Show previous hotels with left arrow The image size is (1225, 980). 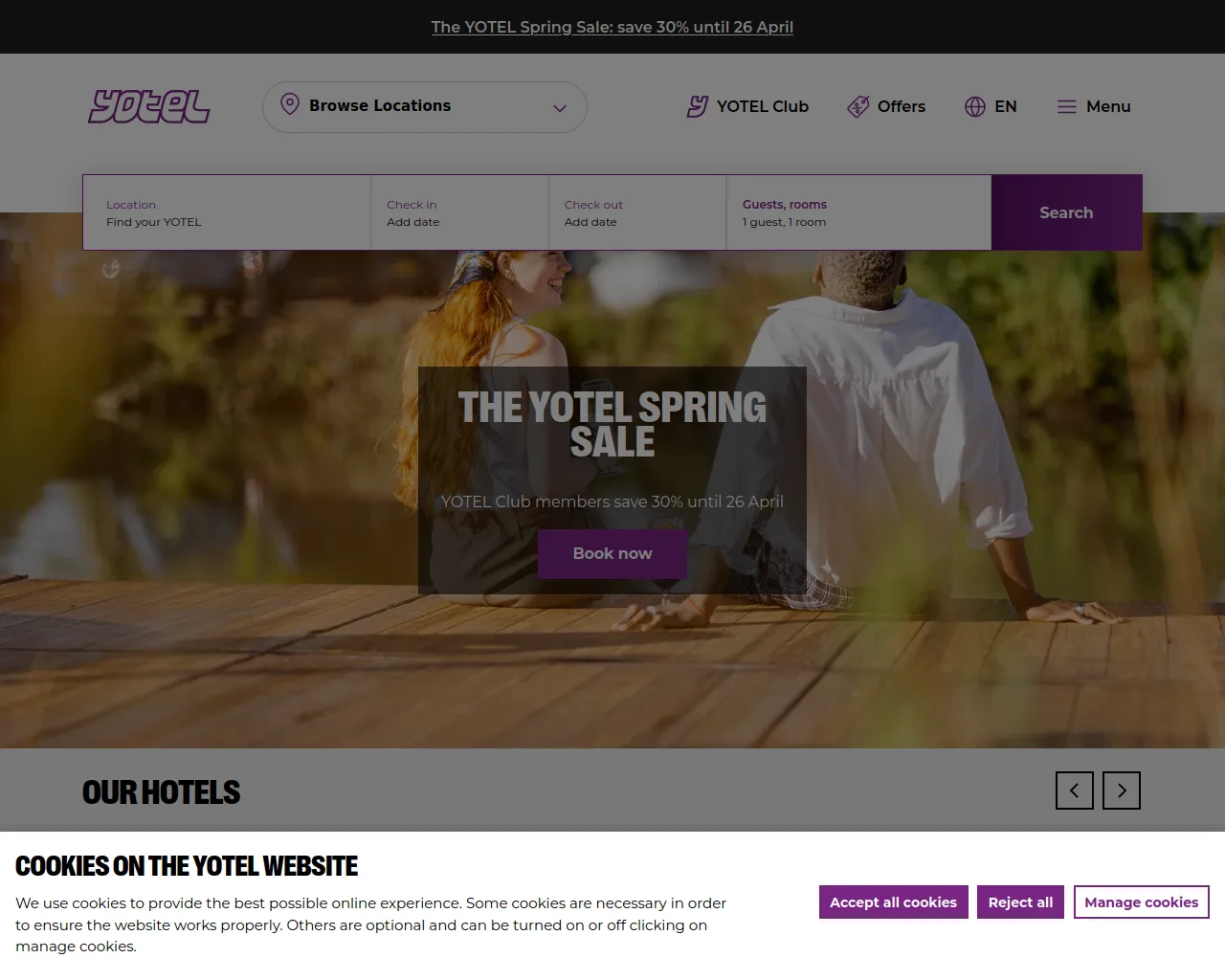click(1075, 791)
